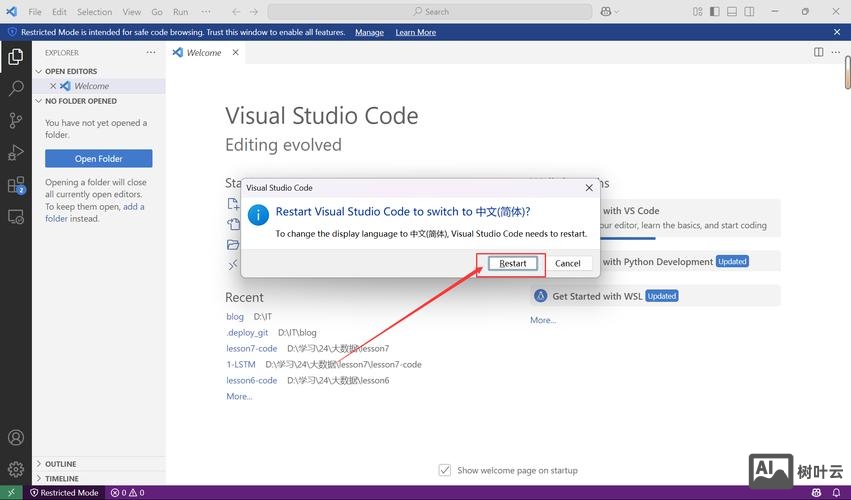Expand the Timeline section
This screenshot has height=500, width=851.
tap(61, 479)
